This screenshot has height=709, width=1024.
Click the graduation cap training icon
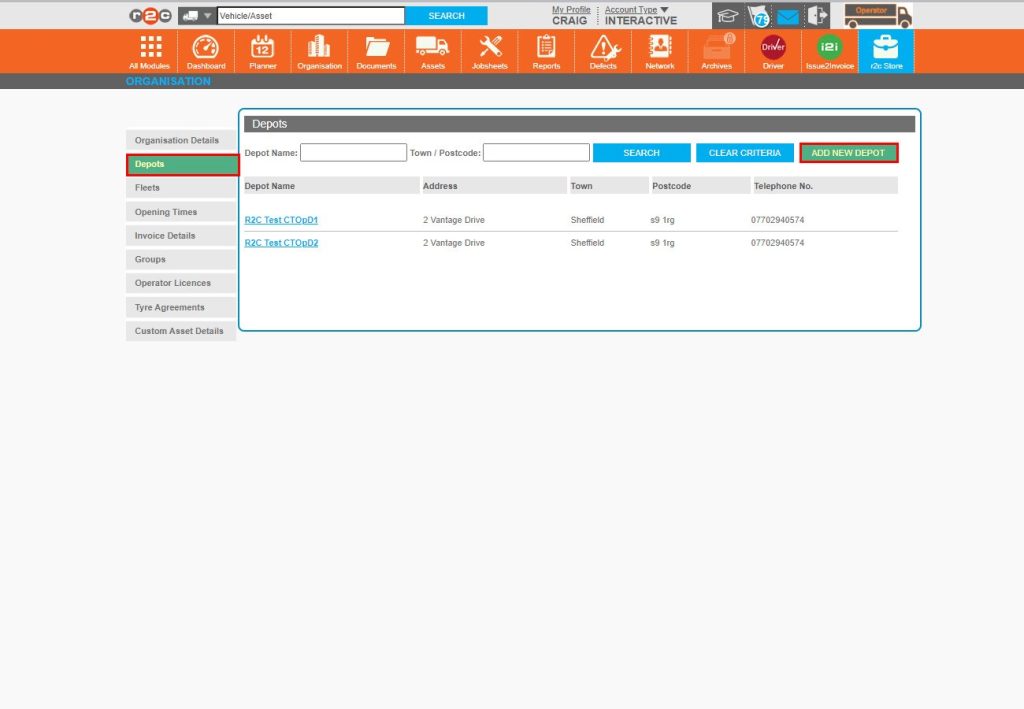(727, 16)
